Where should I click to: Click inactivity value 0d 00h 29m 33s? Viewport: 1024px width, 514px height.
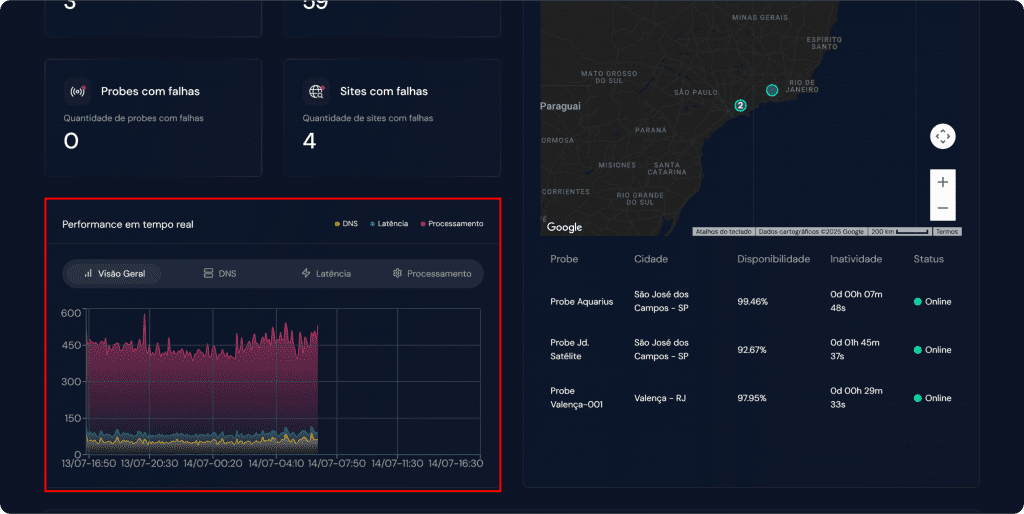click(856, 398)
